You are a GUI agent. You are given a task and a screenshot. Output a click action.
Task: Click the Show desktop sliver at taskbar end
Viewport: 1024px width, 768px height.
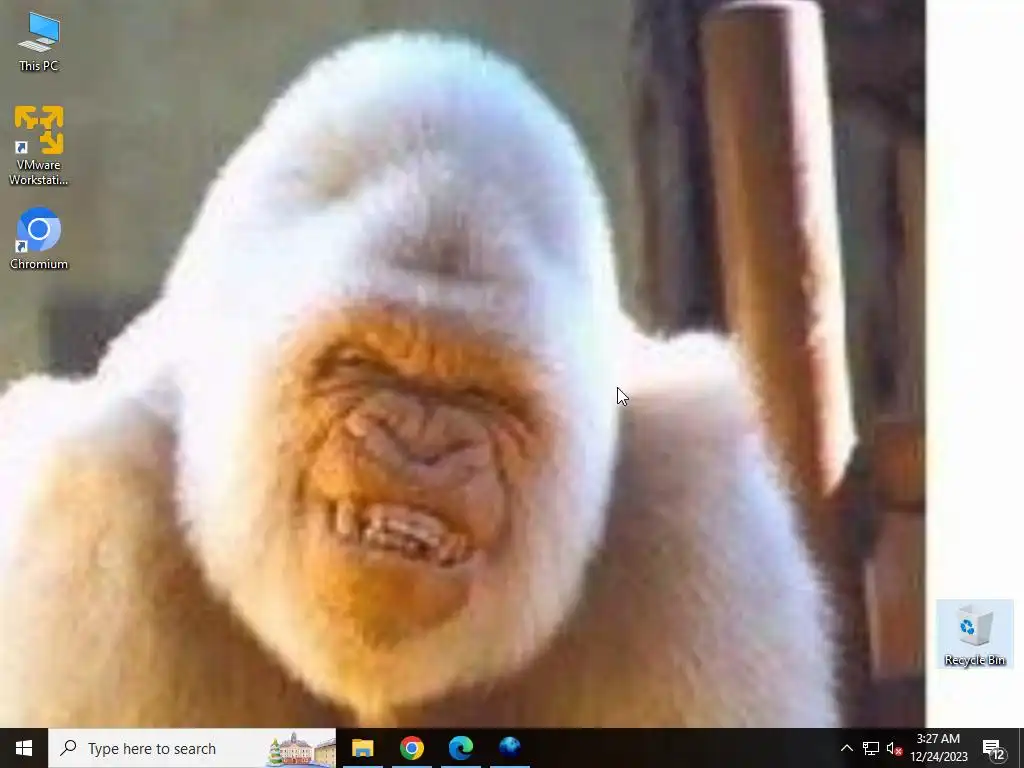[x=1021, y=748]
